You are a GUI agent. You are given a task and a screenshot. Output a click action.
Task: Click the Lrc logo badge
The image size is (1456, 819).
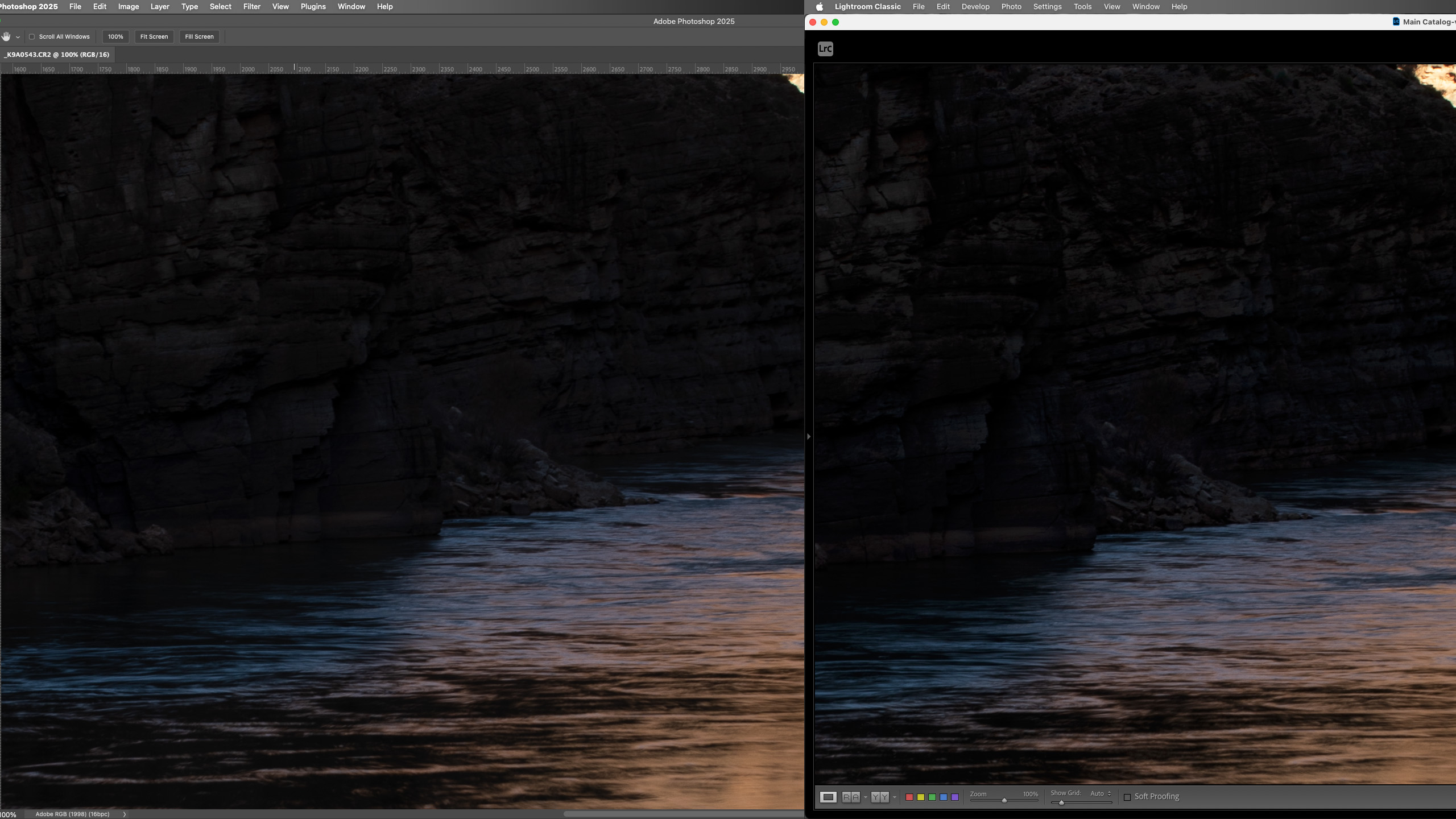[825, 48]
